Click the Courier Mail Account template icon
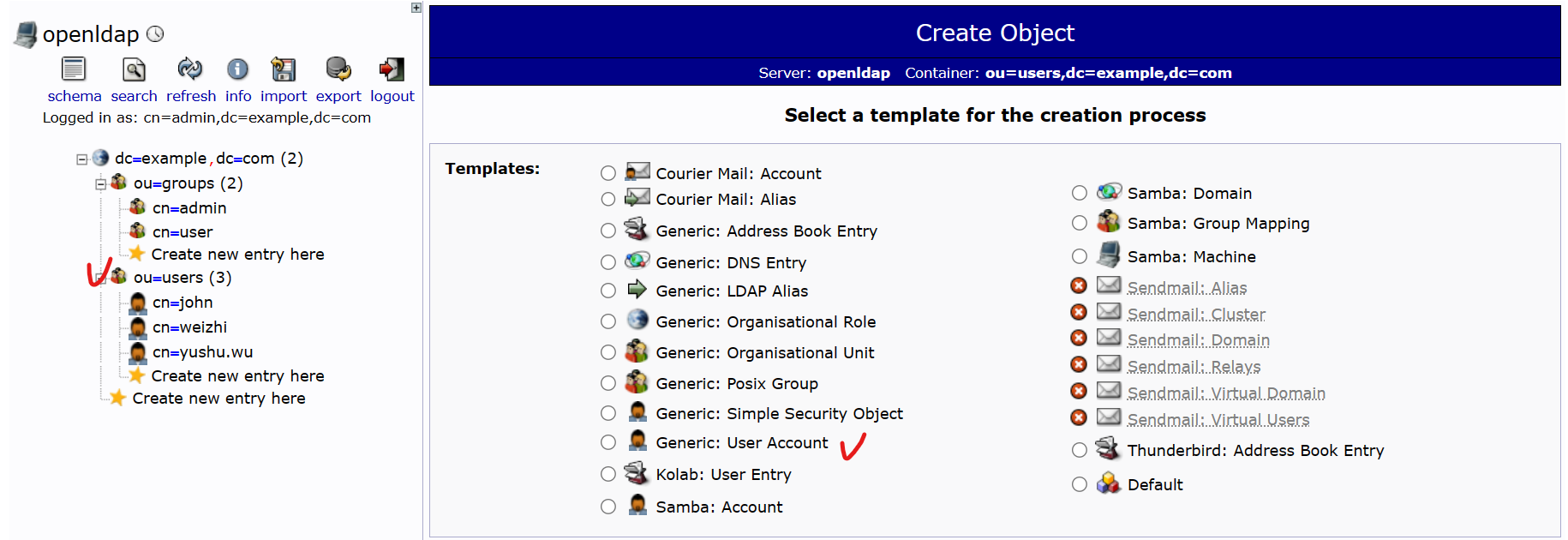 637,171
